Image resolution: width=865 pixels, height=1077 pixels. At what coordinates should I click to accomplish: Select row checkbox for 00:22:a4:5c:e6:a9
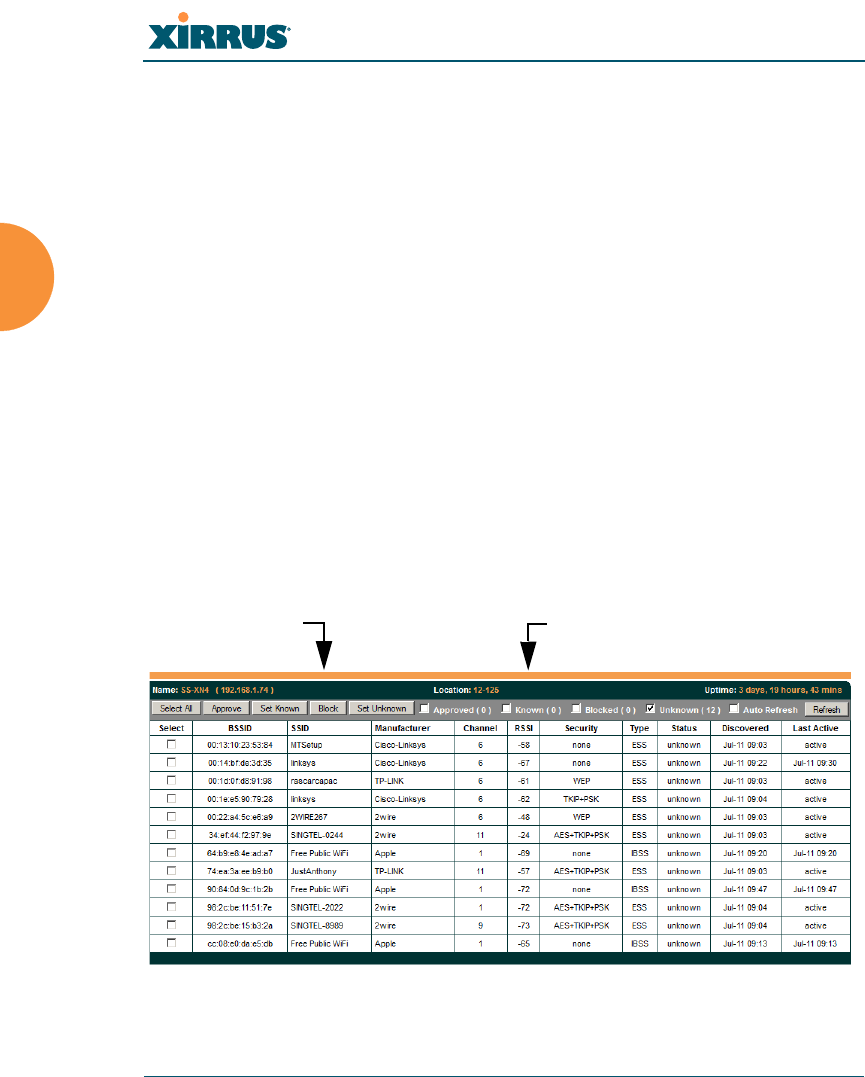pos(171,817)
